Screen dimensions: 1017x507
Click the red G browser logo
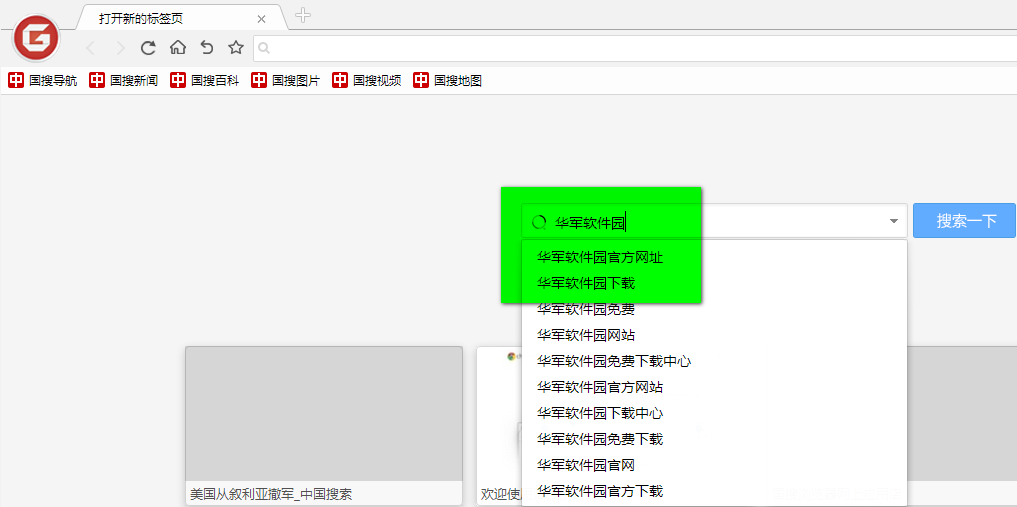36,38
